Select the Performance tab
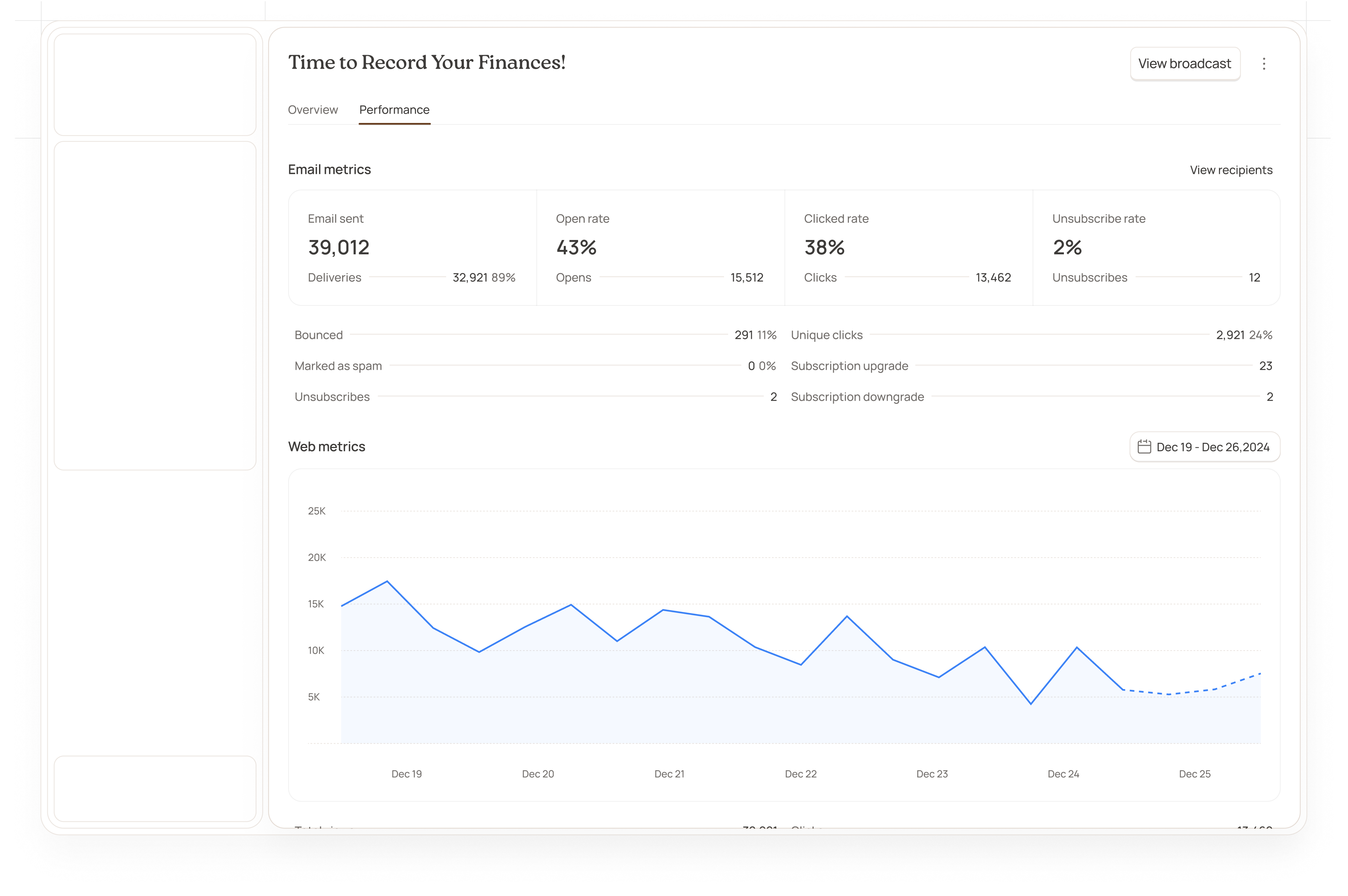The width and height of the screenshot is (1348, 896). coord(394,110)
